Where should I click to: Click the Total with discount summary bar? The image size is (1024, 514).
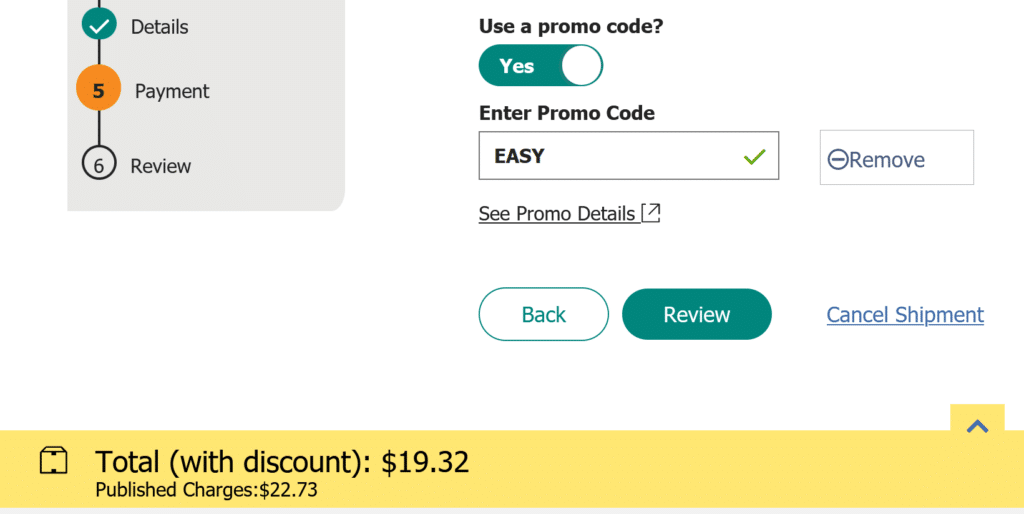pos(512,469)
